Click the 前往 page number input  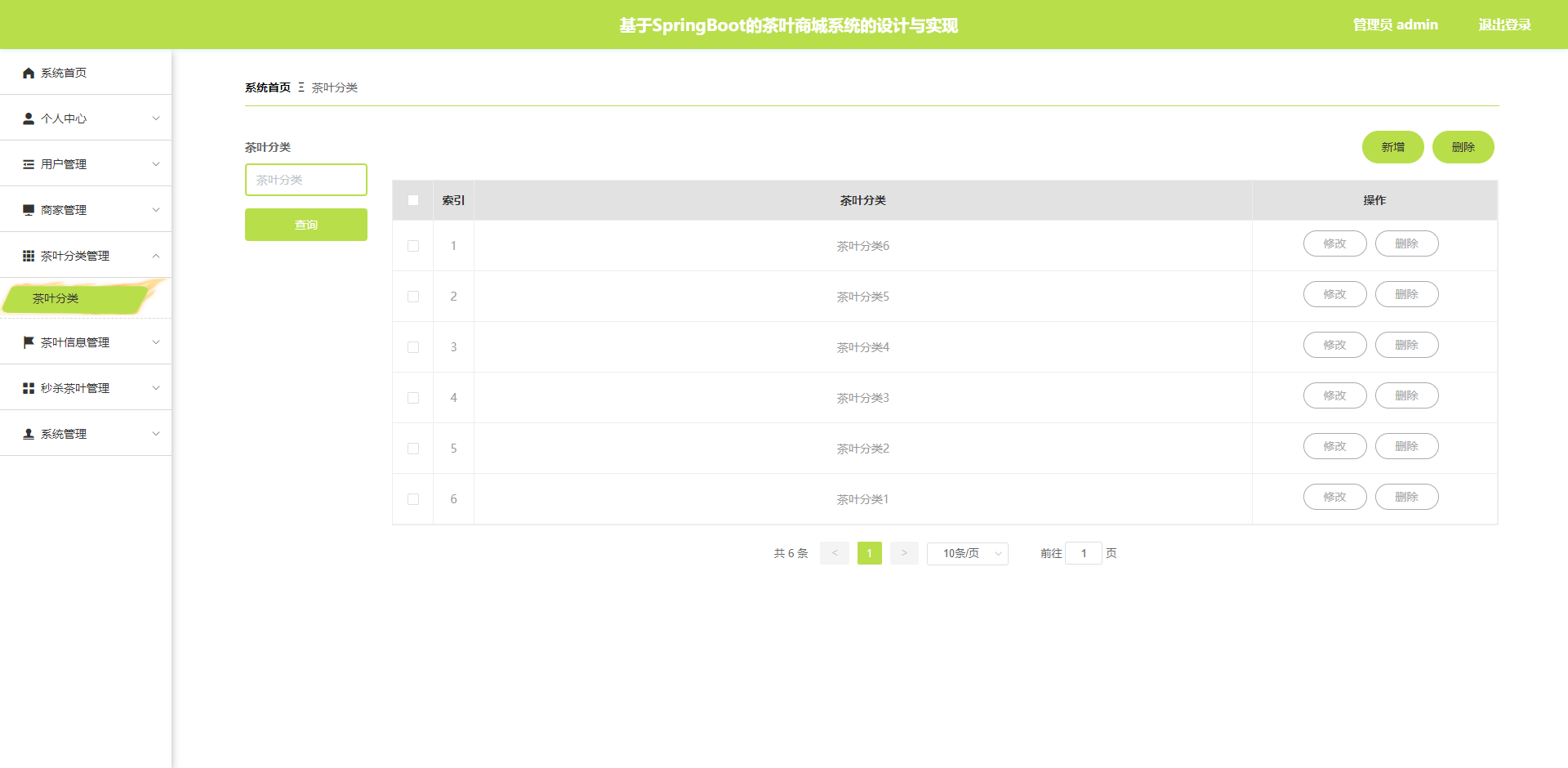coord(1084,553)
